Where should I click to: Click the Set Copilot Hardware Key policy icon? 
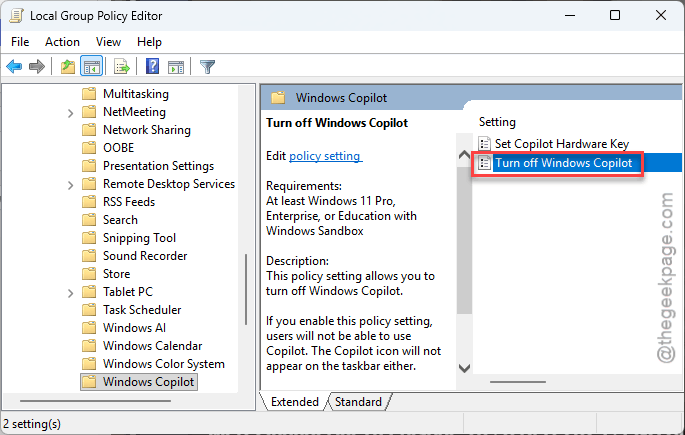point(484,143)
